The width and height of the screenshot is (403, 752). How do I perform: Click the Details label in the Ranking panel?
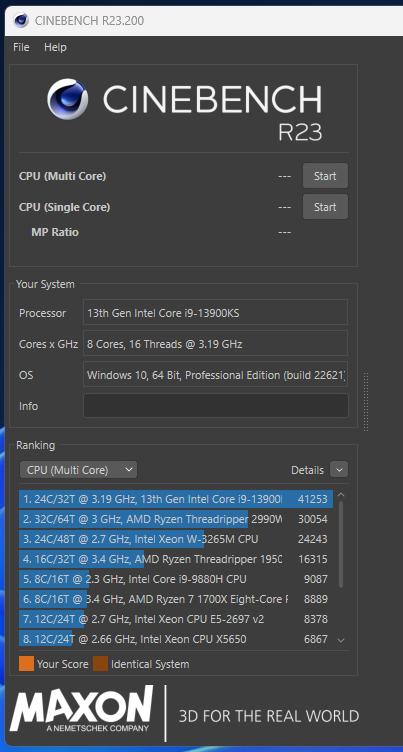pos(307,470)
